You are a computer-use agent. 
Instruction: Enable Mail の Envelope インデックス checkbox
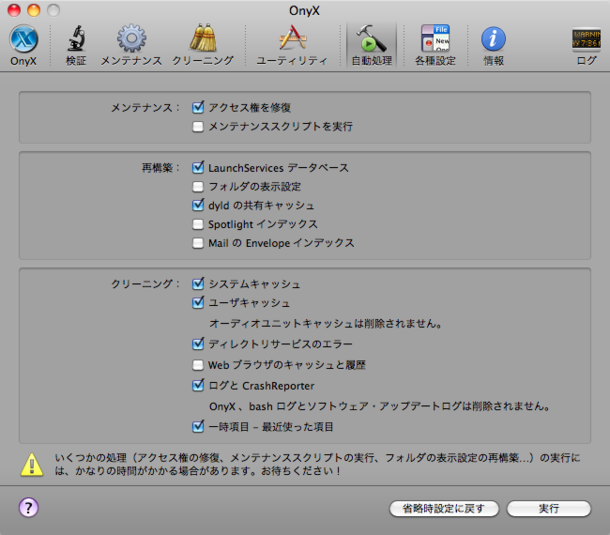(198, 243)
